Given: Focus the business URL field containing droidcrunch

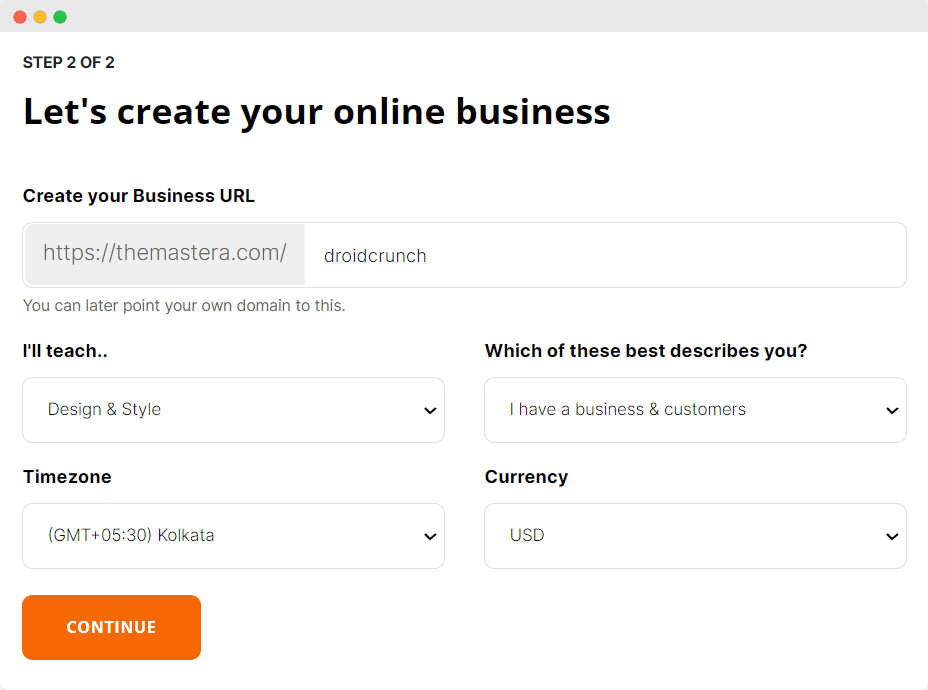Looking at the screenshot, I should pos(605,255).
